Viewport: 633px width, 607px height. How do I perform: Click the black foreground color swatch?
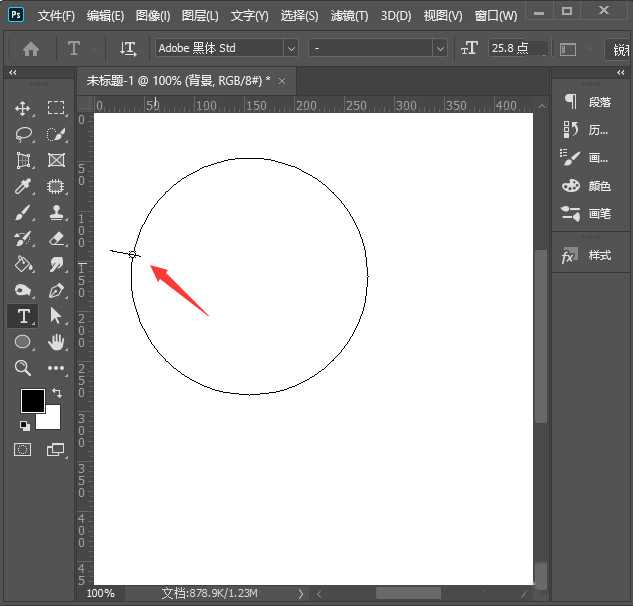(x=32, y=401)
